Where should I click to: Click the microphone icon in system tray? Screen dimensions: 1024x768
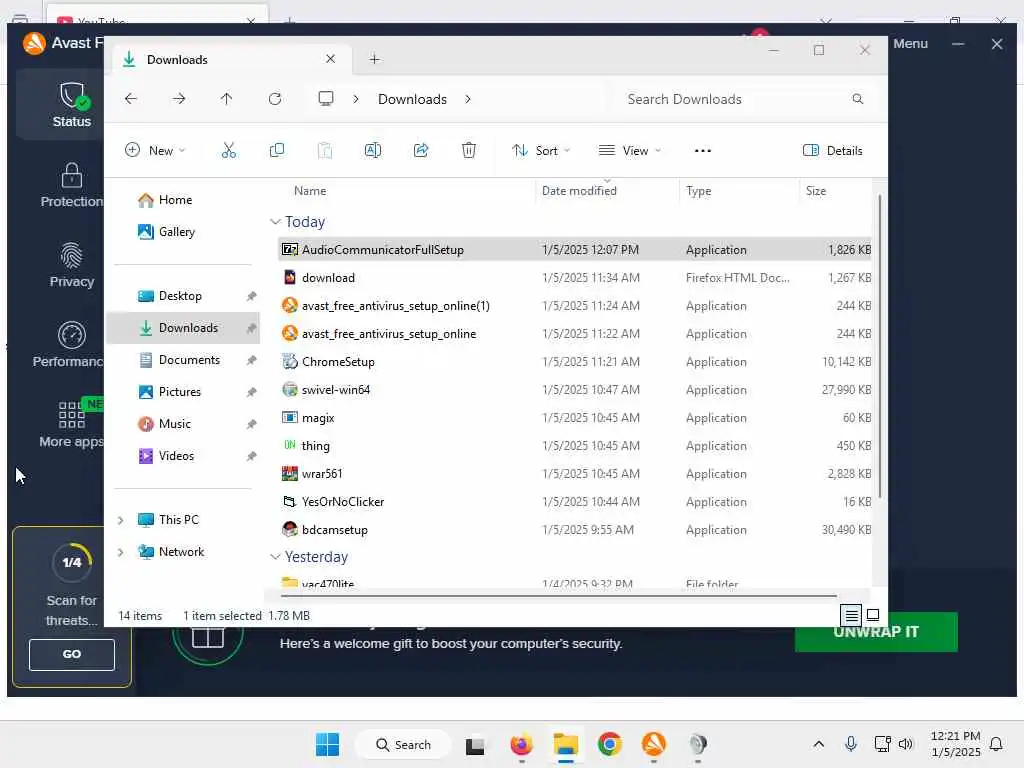851,744
